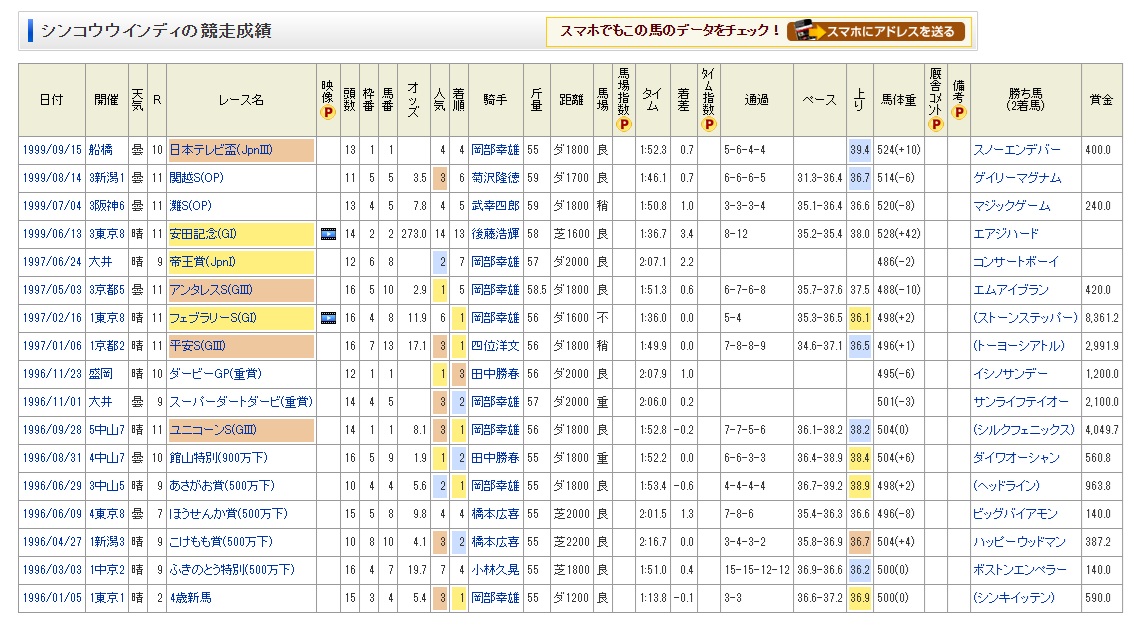The image size is (1140, 625).
Task: Click the P icon under 馬場指数 header
Action: click(624, 125)
